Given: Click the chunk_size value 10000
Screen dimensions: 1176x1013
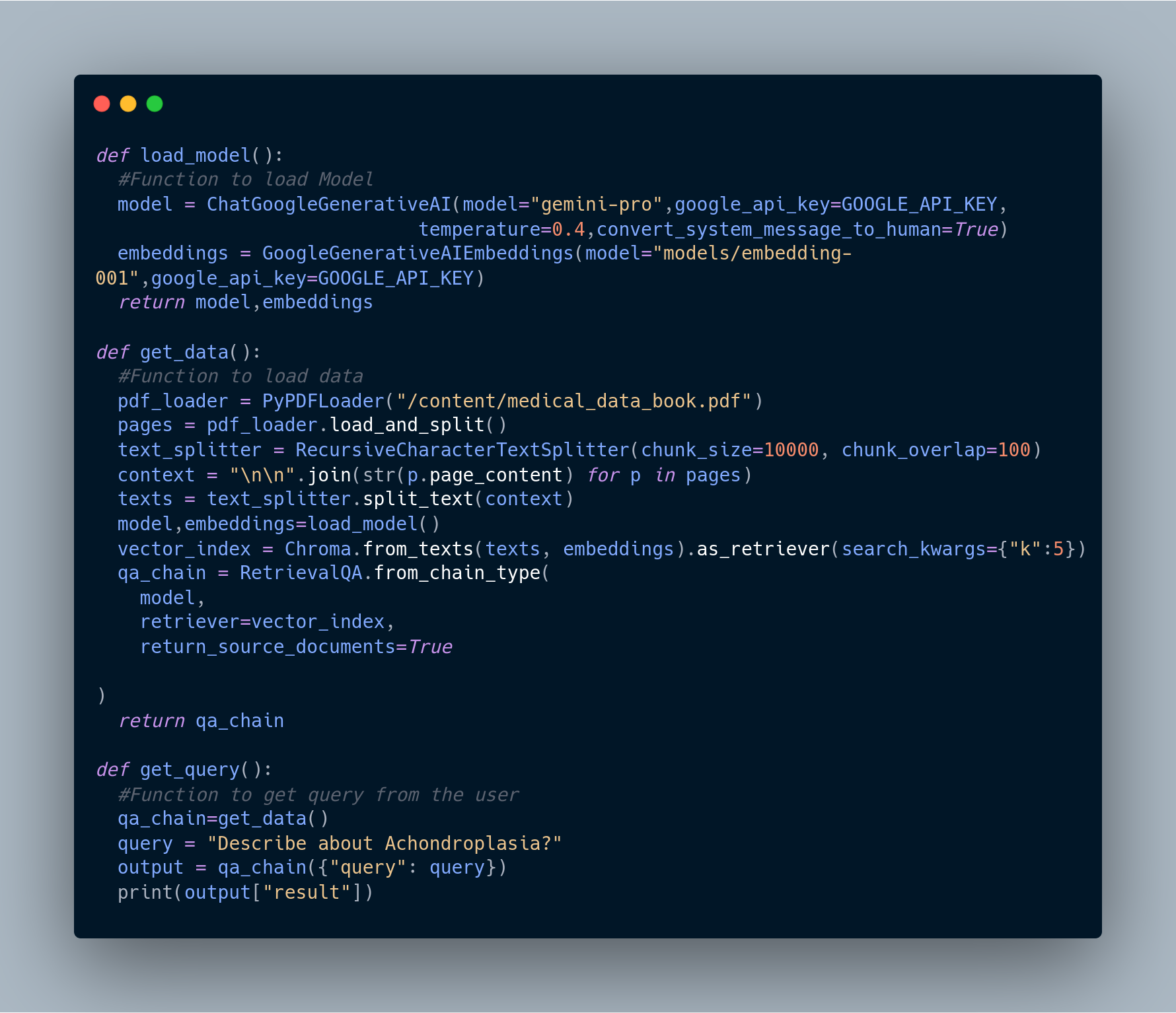Looking at the screenshot, I should (x=791, y=450).
